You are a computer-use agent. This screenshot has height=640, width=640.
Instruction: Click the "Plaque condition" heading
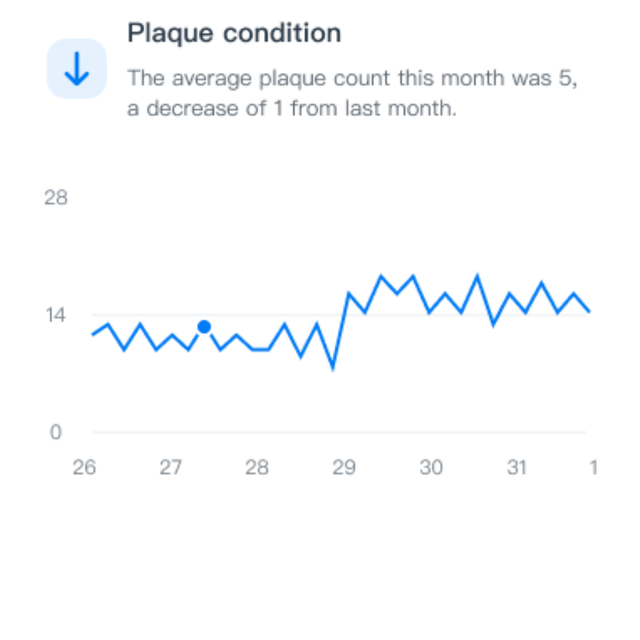[x=234, y=33]
